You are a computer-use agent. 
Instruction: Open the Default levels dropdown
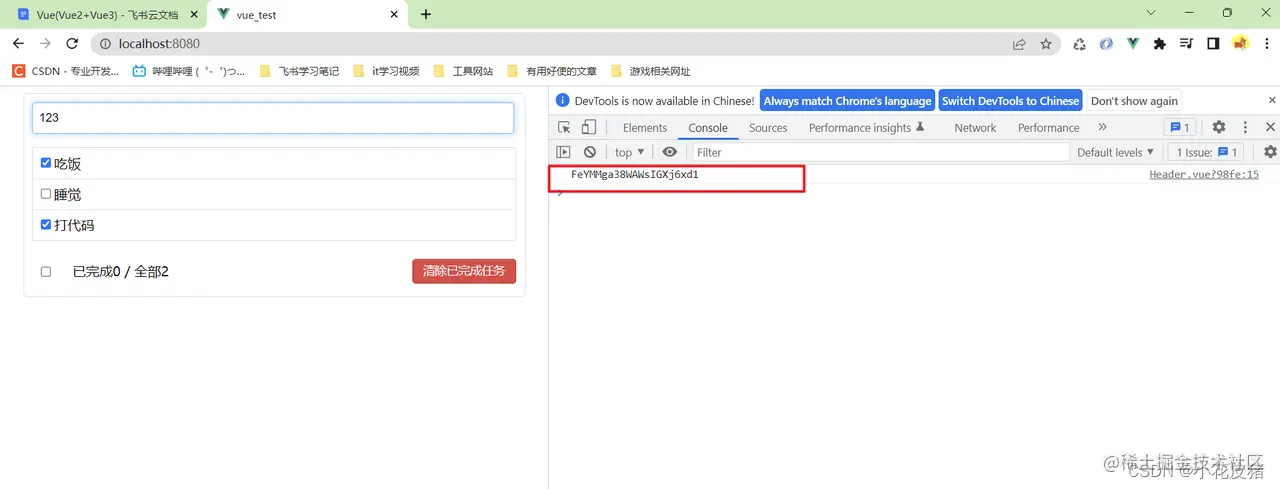[x=1115, y=152]
